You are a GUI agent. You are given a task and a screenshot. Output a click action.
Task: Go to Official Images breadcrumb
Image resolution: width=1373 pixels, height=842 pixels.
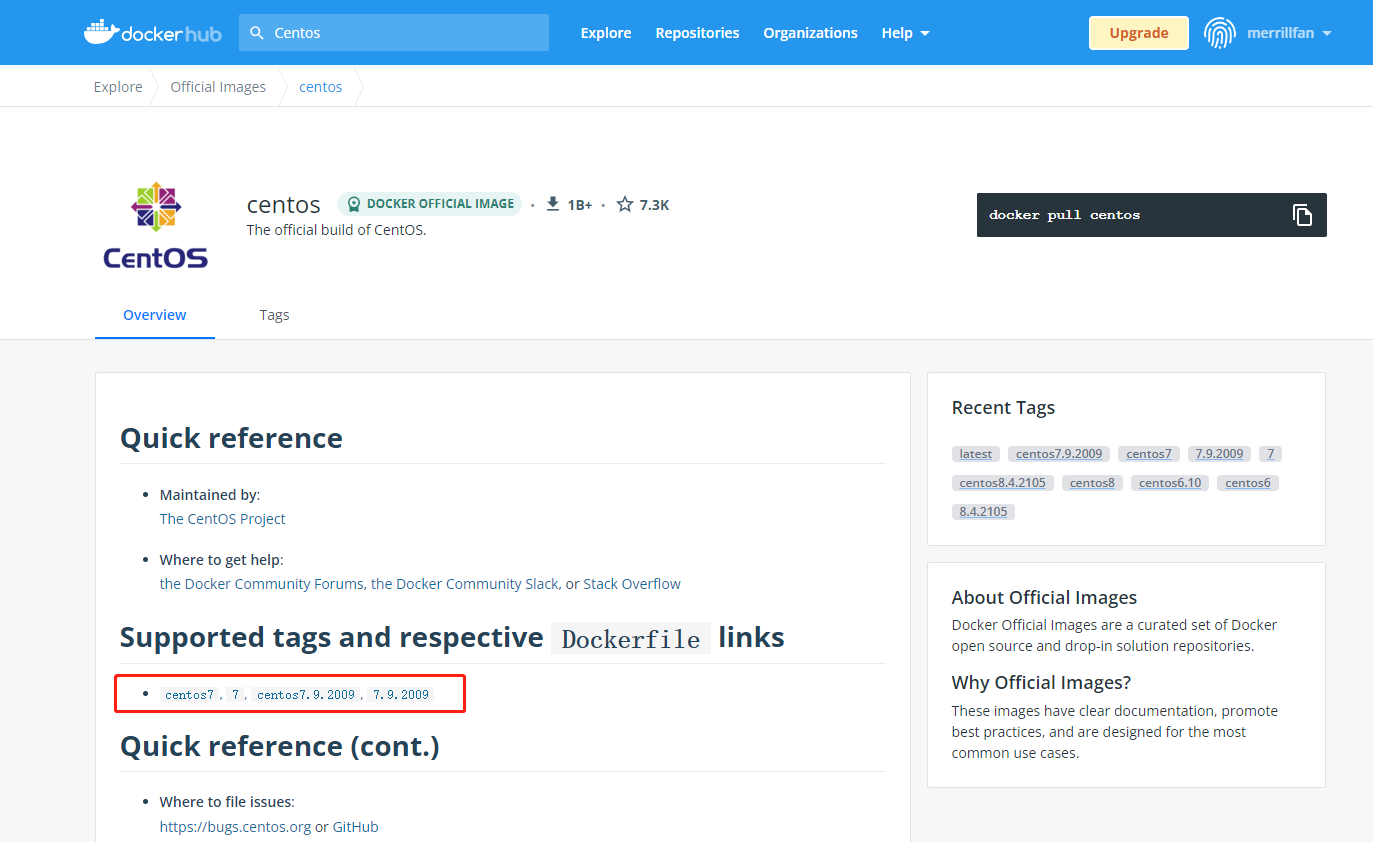[x=218, y=87]
